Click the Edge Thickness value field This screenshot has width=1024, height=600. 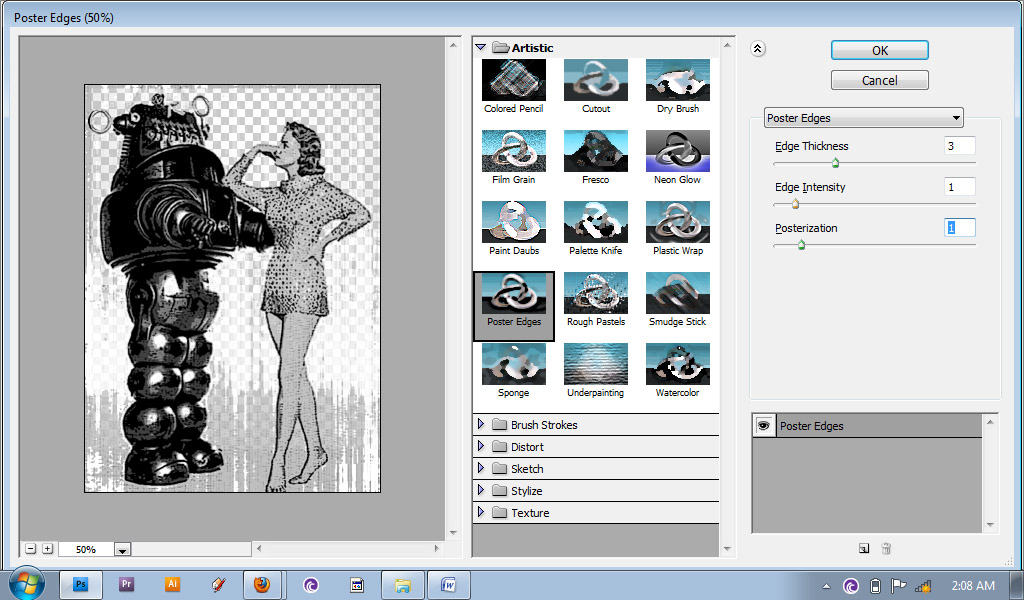(x=959, y=146)
